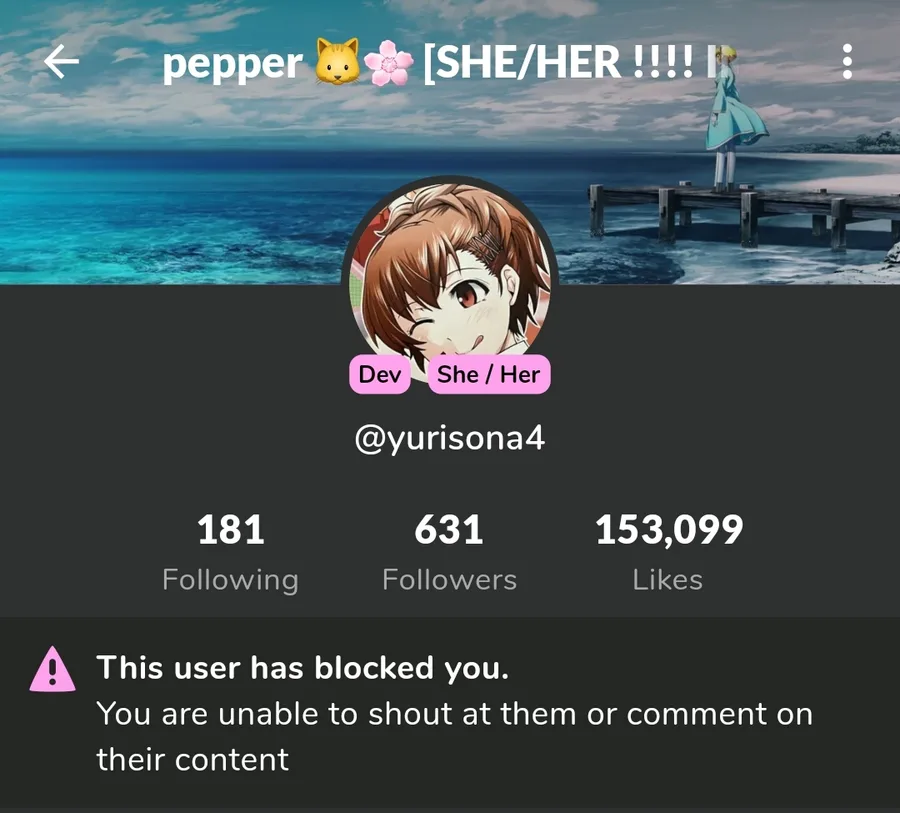The height and width of the screenshot is (813, 900).
Task: Tap the pink Dev badge
Action: click(379, 374)
